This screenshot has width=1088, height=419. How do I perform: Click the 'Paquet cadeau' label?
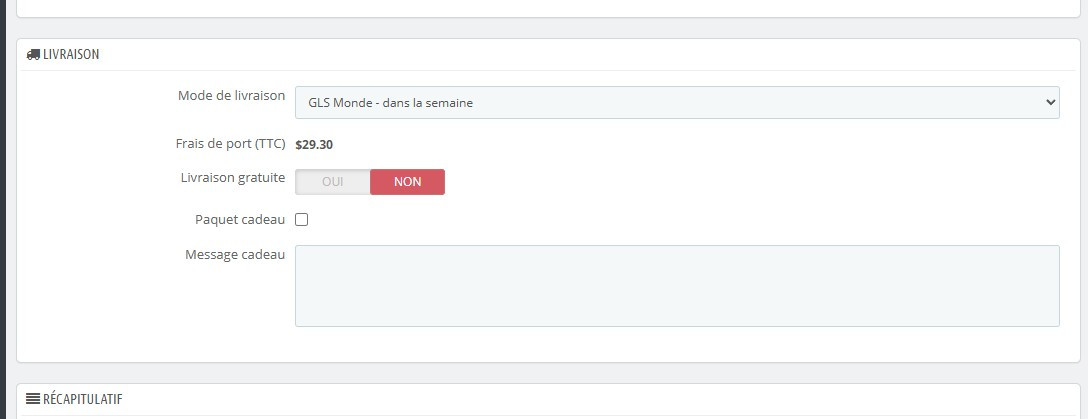pyautogui.click(x=240, y=219)
